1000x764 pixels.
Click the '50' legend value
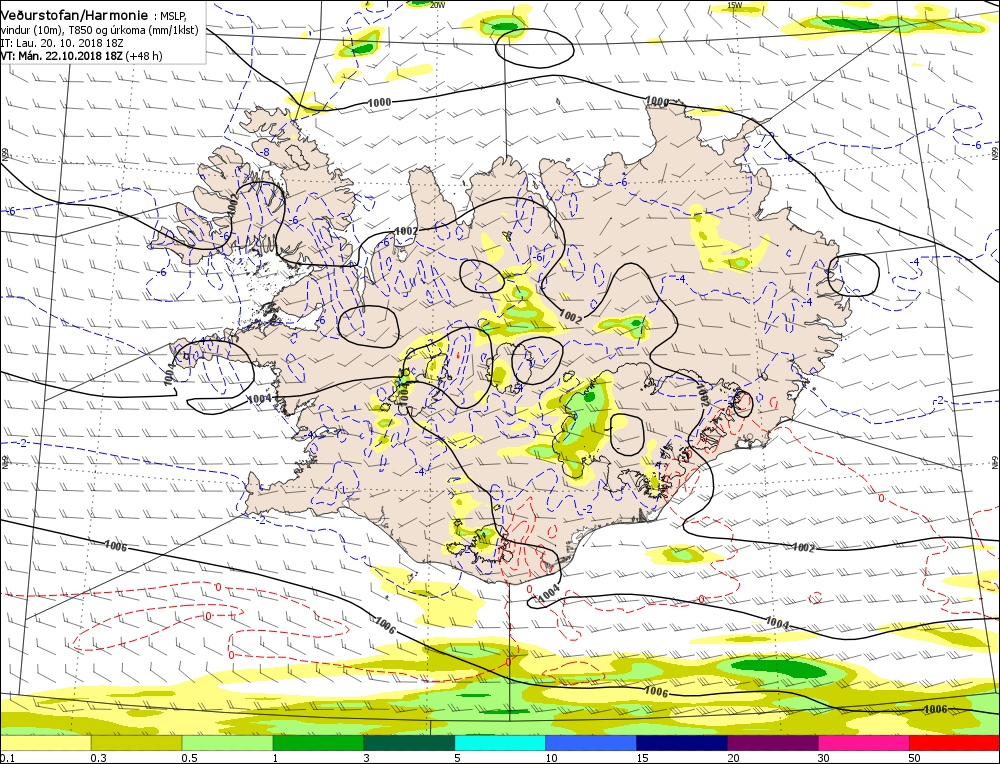(x=915, y=758)
